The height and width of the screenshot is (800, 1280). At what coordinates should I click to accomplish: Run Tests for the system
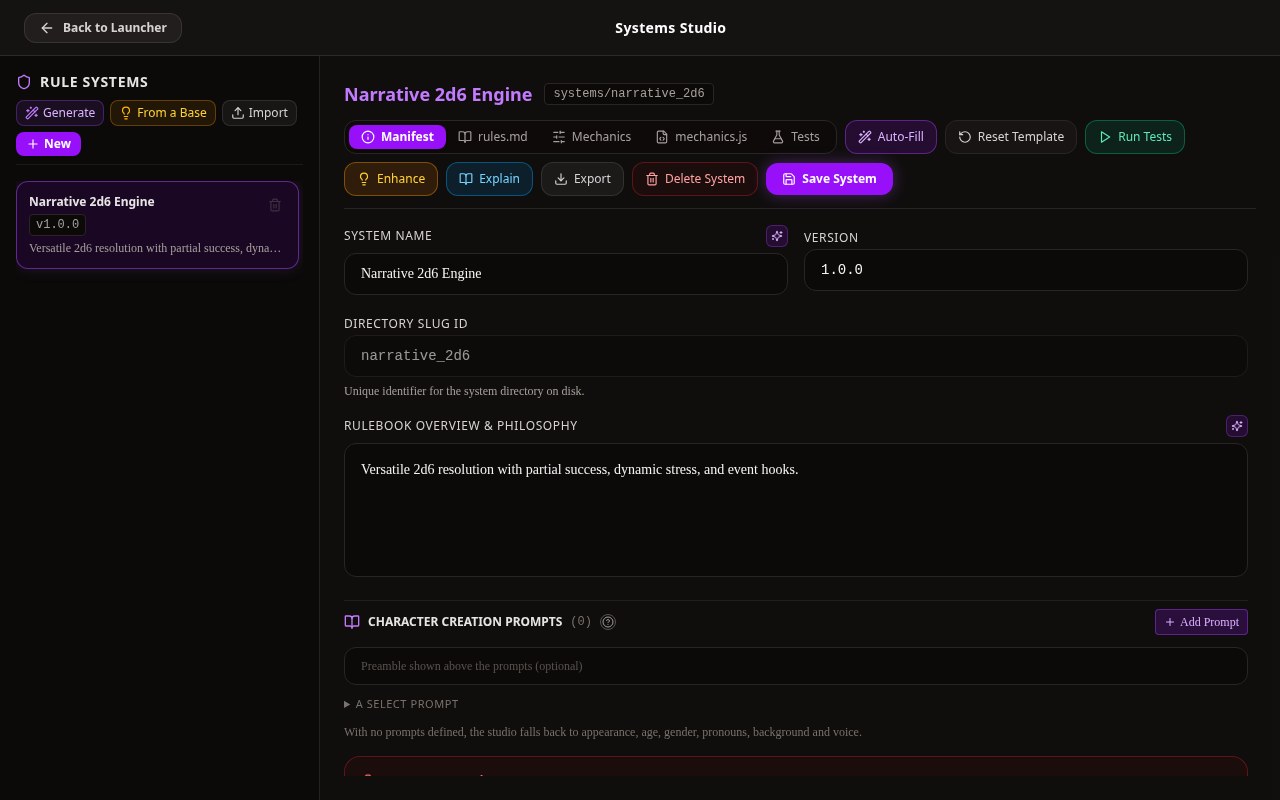tap(1135, 137)
